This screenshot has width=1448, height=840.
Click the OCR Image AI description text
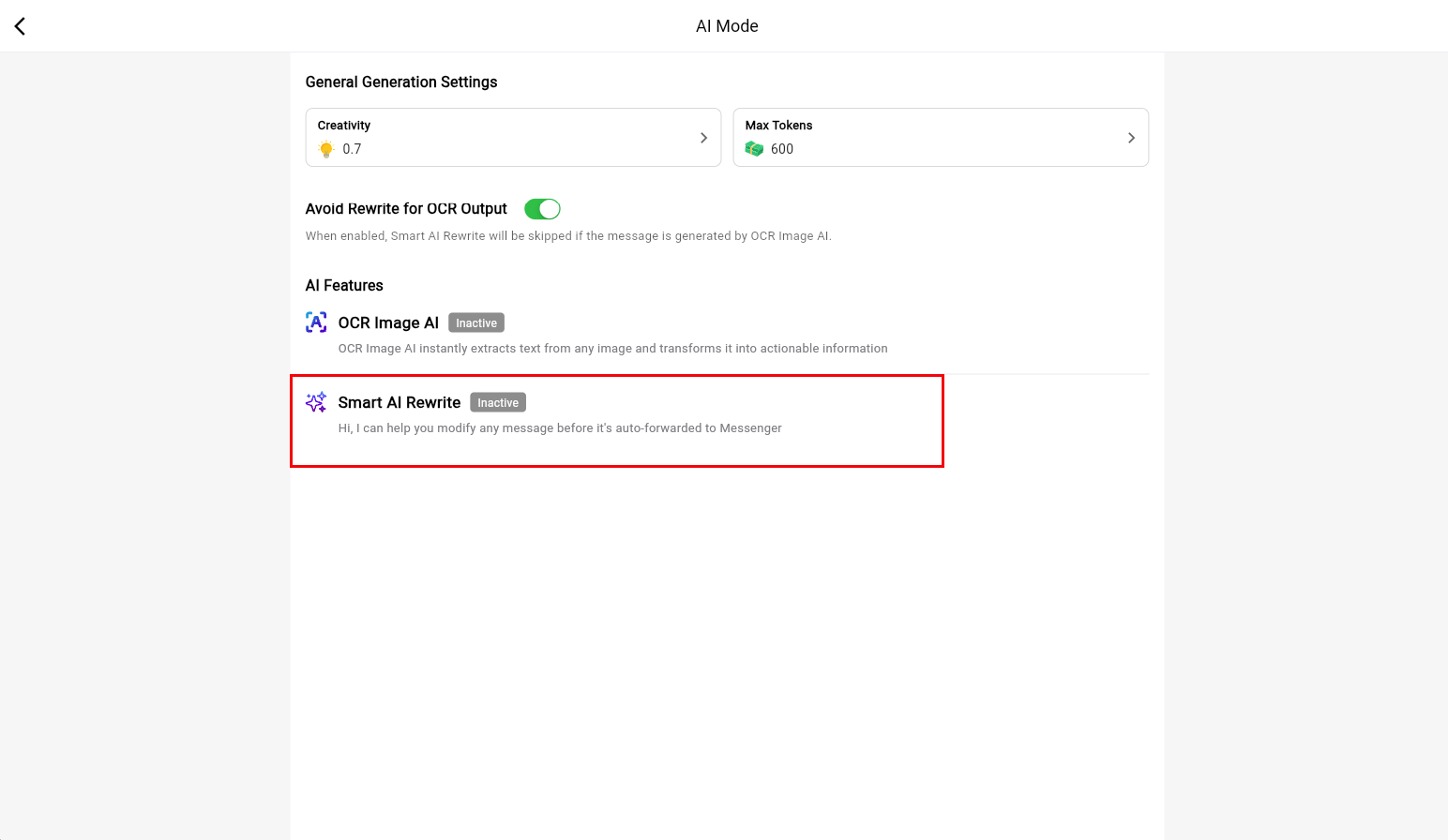pos(612,349)
